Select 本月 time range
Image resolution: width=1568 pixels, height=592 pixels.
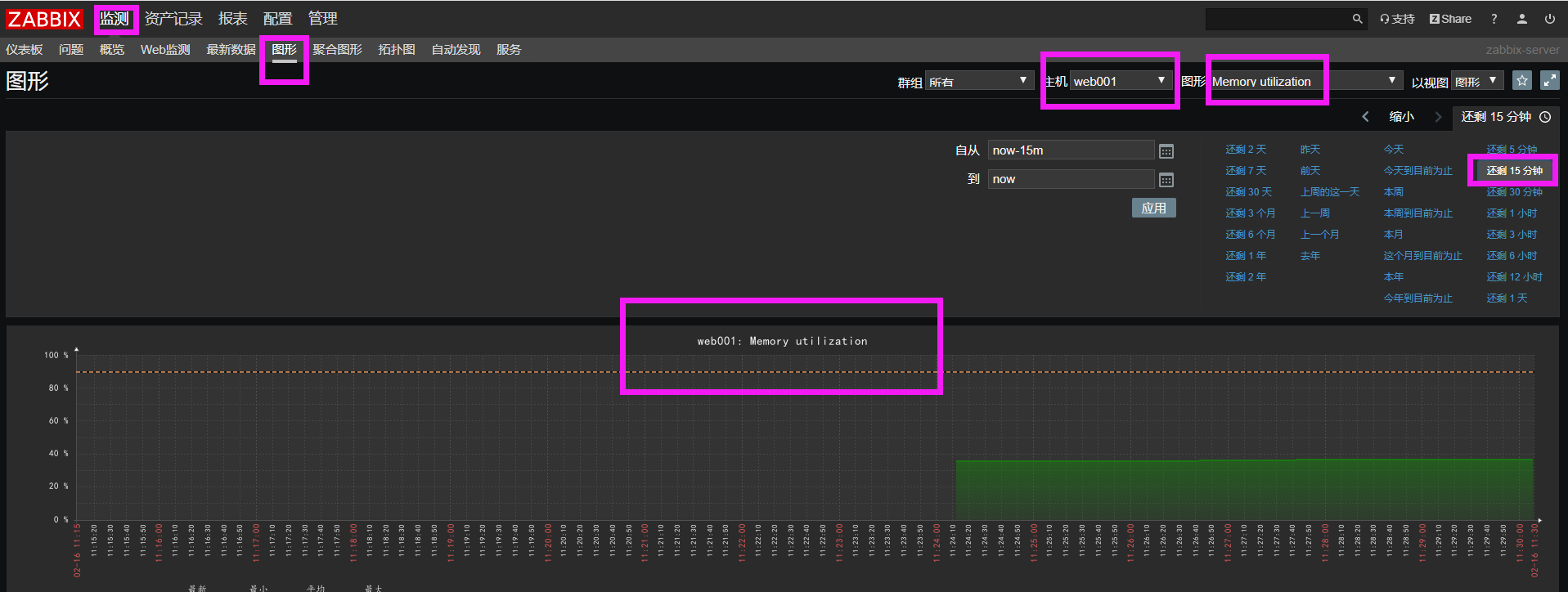pyautogui.click(x=1394, y=235)
